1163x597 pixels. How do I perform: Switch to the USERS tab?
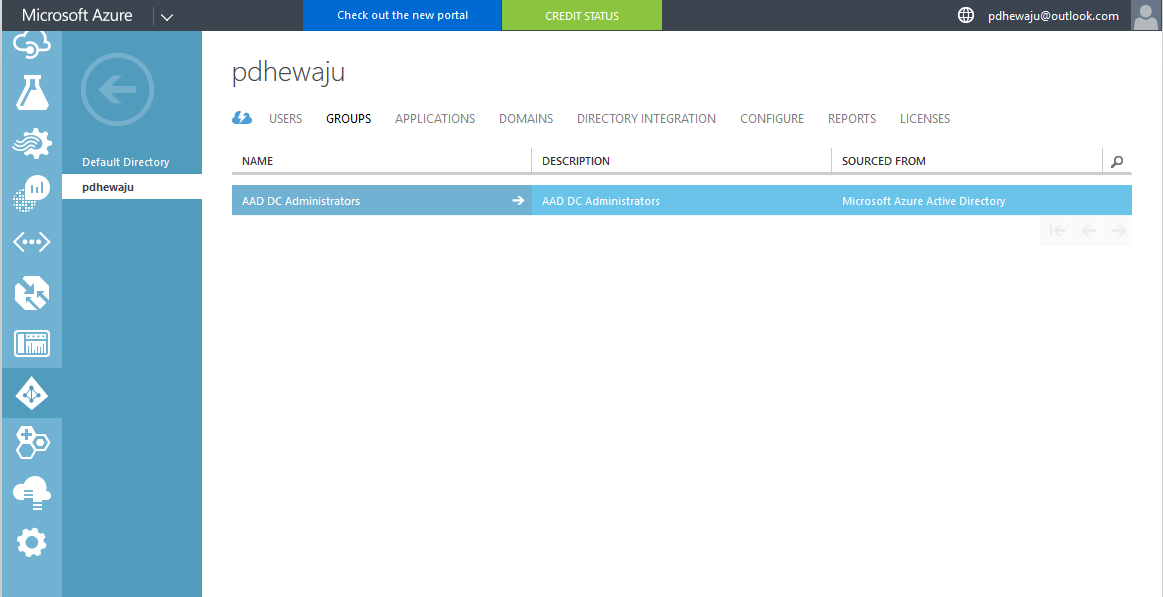pyautogui.click(x=286, y=119)
